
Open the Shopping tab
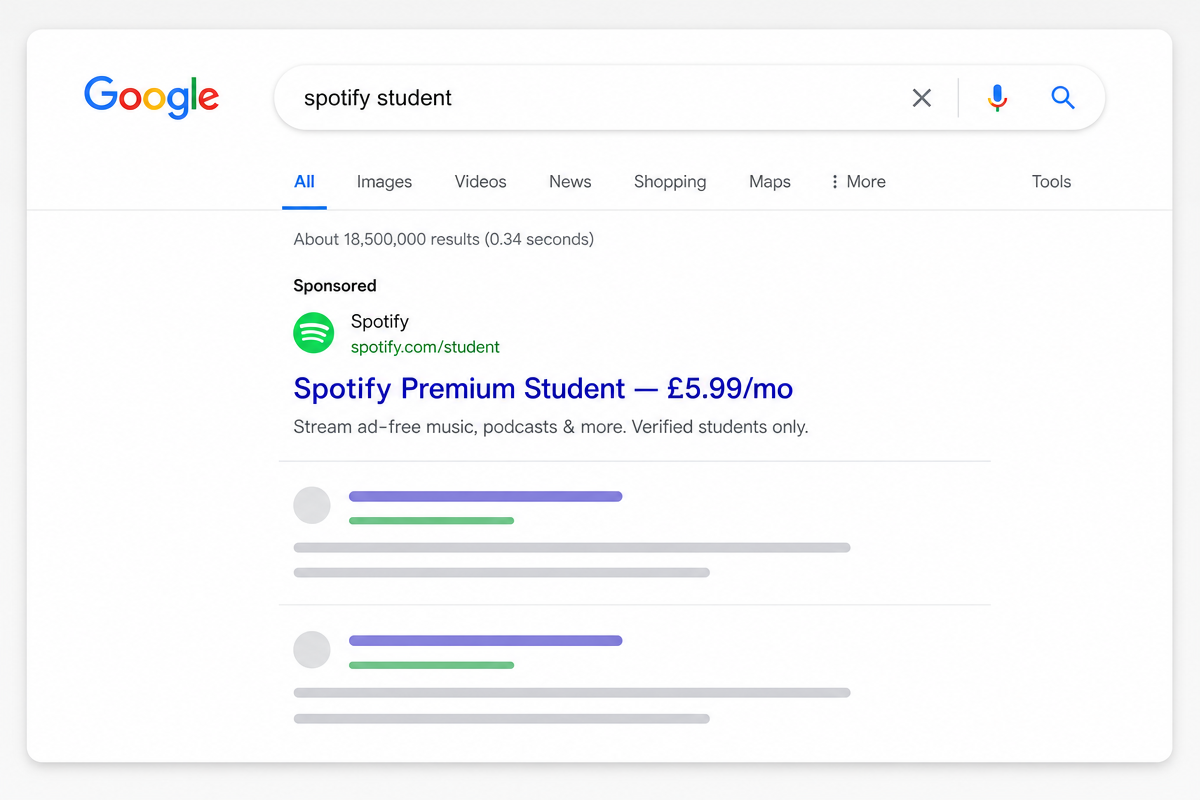pyautogui.click(x=670, y=182)
